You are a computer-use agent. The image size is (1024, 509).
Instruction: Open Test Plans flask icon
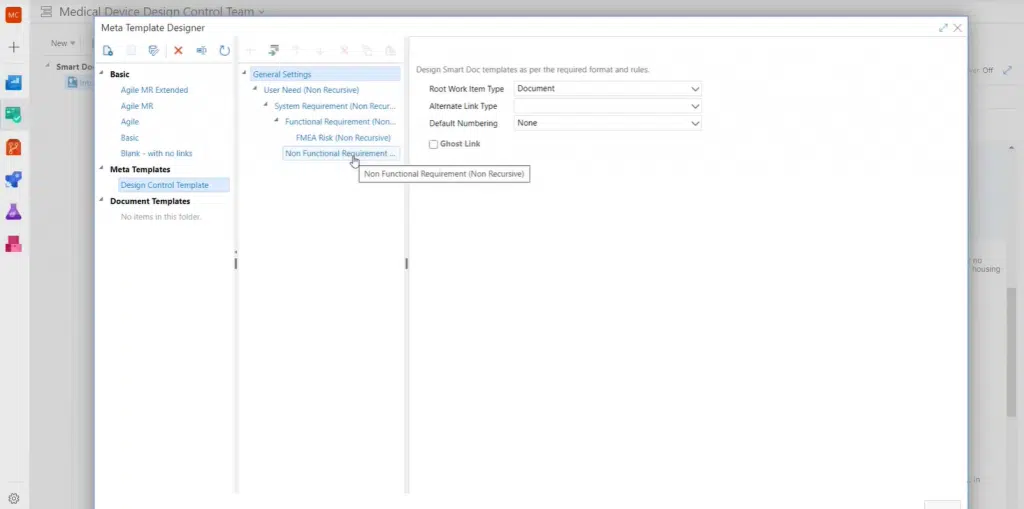point(14,212)
